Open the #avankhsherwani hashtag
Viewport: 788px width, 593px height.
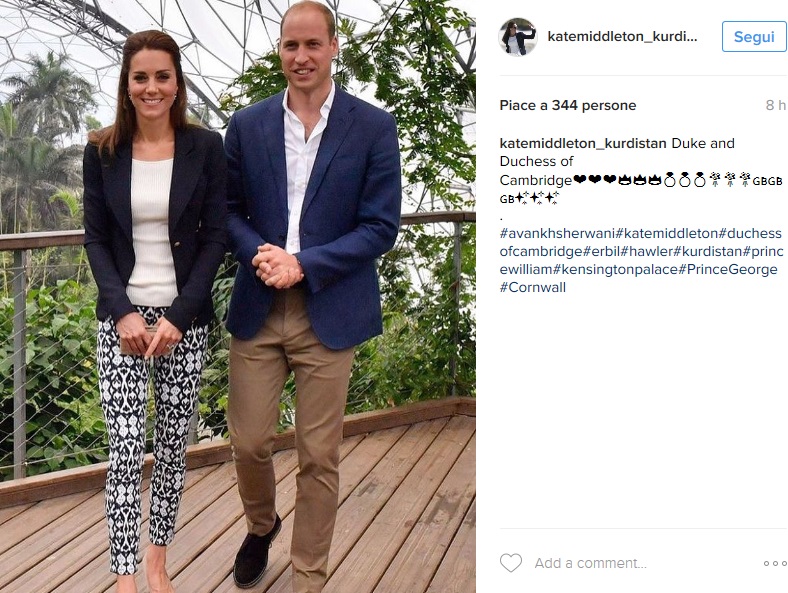point(557,233)
